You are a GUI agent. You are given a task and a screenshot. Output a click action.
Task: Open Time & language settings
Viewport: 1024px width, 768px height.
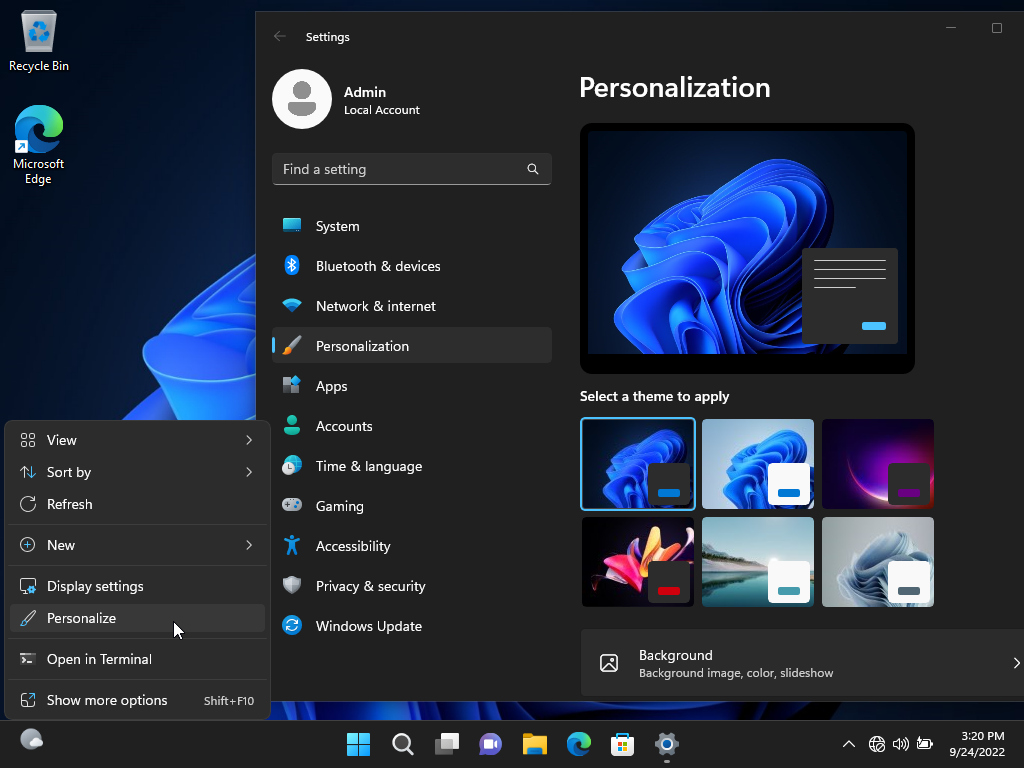(412, 466)
